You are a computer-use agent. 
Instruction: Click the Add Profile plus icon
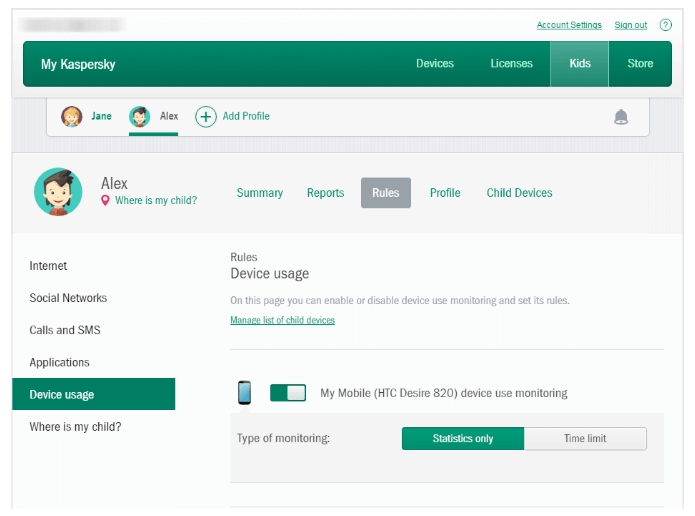pyautogui.click(x=206, y=117)
